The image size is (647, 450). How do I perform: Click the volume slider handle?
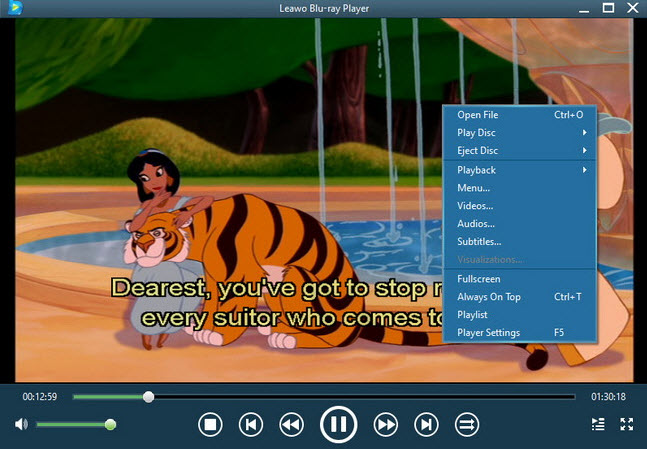[x=110, y=424]
